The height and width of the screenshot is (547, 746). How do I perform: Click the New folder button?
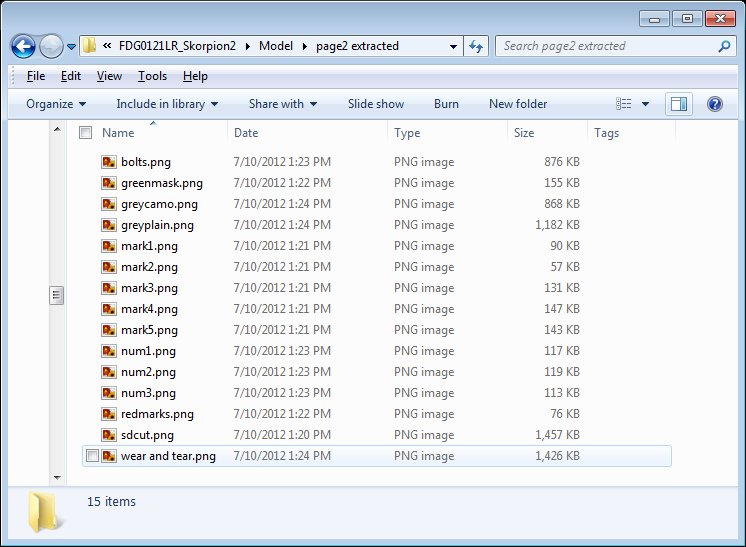tap(517, 104)
